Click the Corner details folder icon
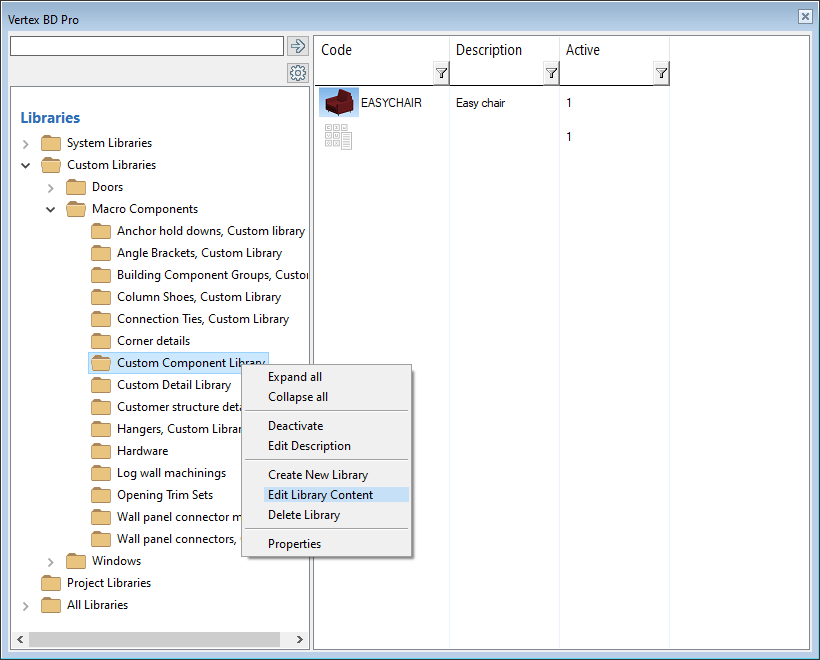The height and width of the screenshot is (660, 820). click(x=101, y=341)
